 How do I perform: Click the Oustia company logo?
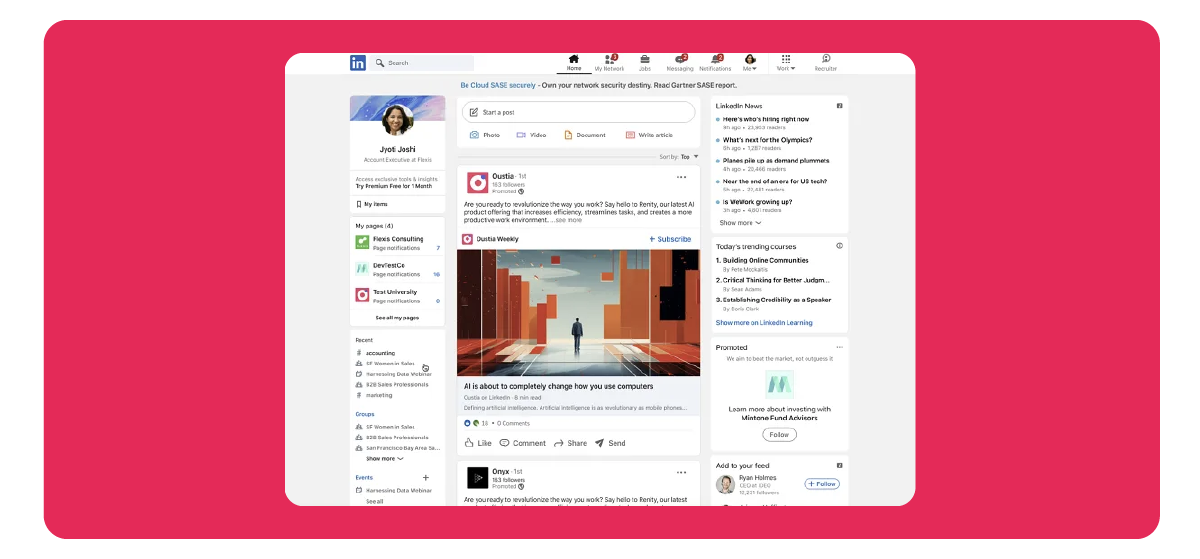pos(477,183)
